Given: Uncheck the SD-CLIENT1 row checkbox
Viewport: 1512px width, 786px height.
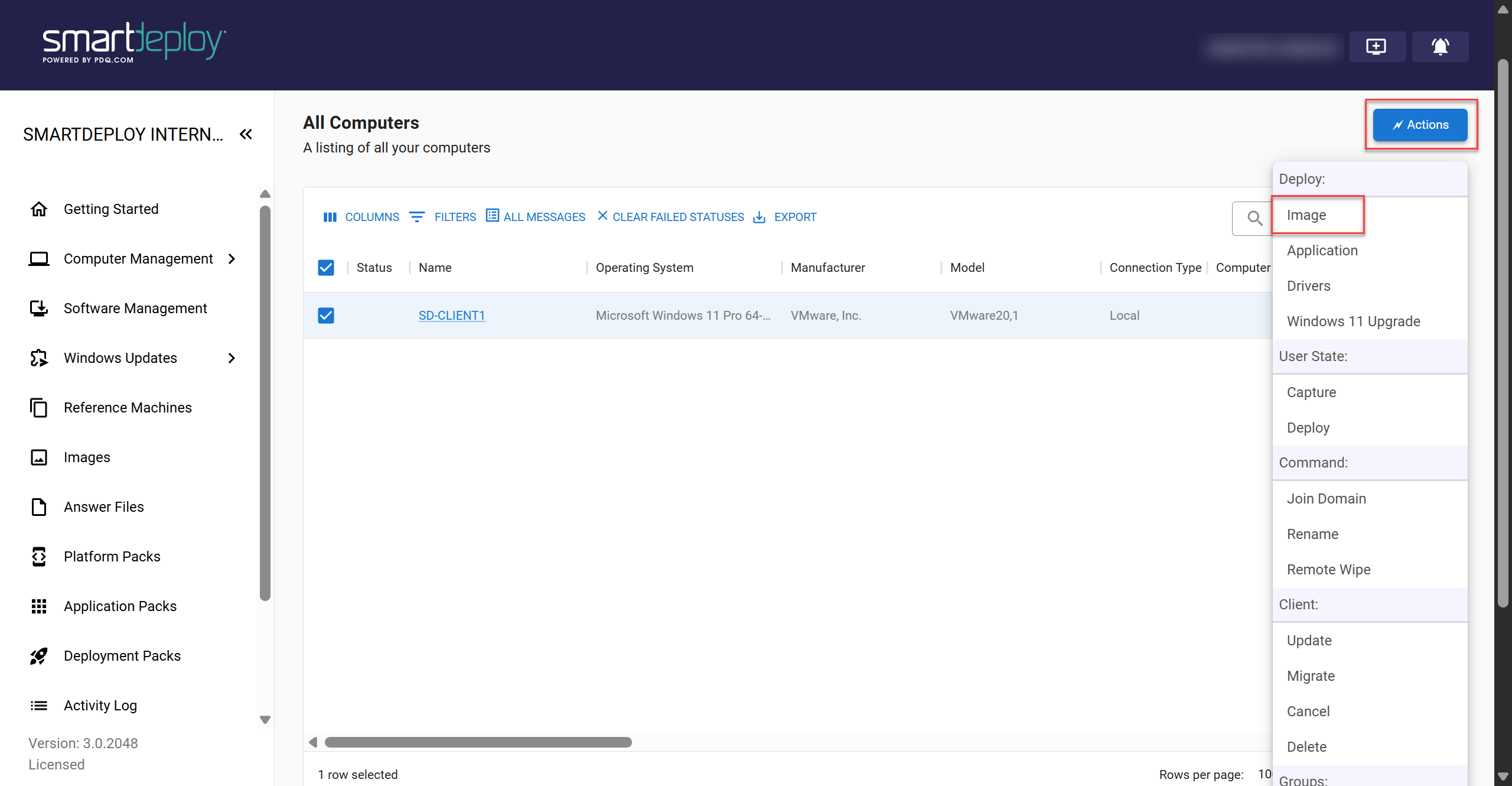Looking at the screenshot, I should tap(326, 316).
